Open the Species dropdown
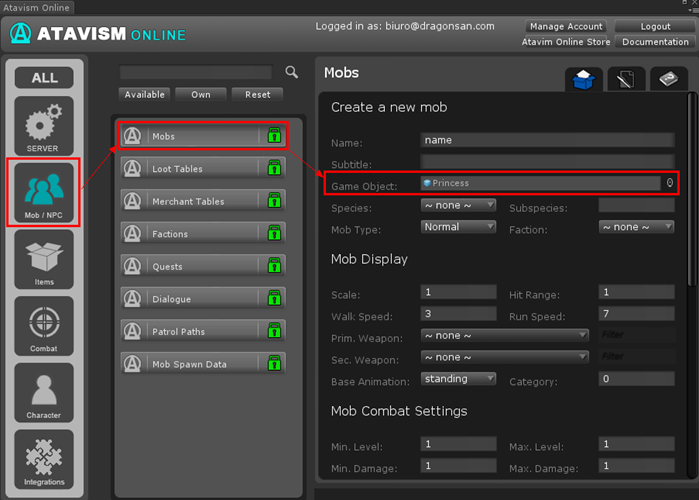 [458, 205]
